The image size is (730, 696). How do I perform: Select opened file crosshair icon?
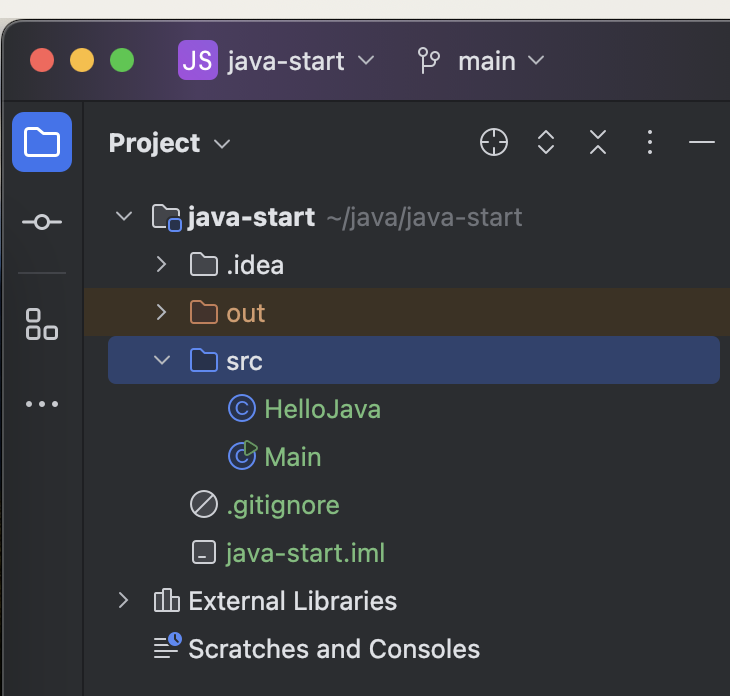[x=494, y=143]
